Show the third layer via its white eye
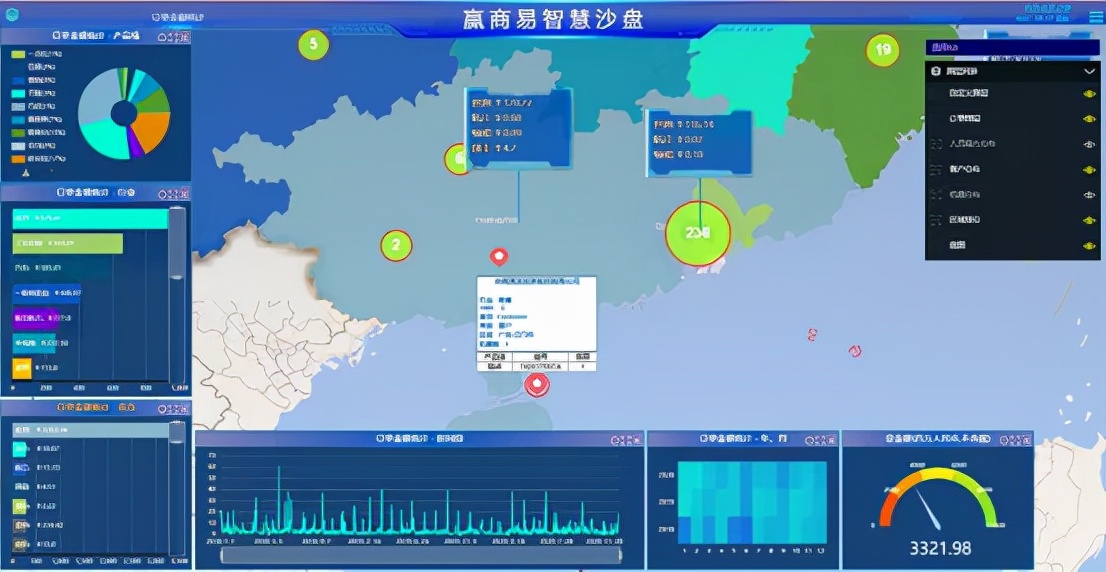 click(1088, 144)
